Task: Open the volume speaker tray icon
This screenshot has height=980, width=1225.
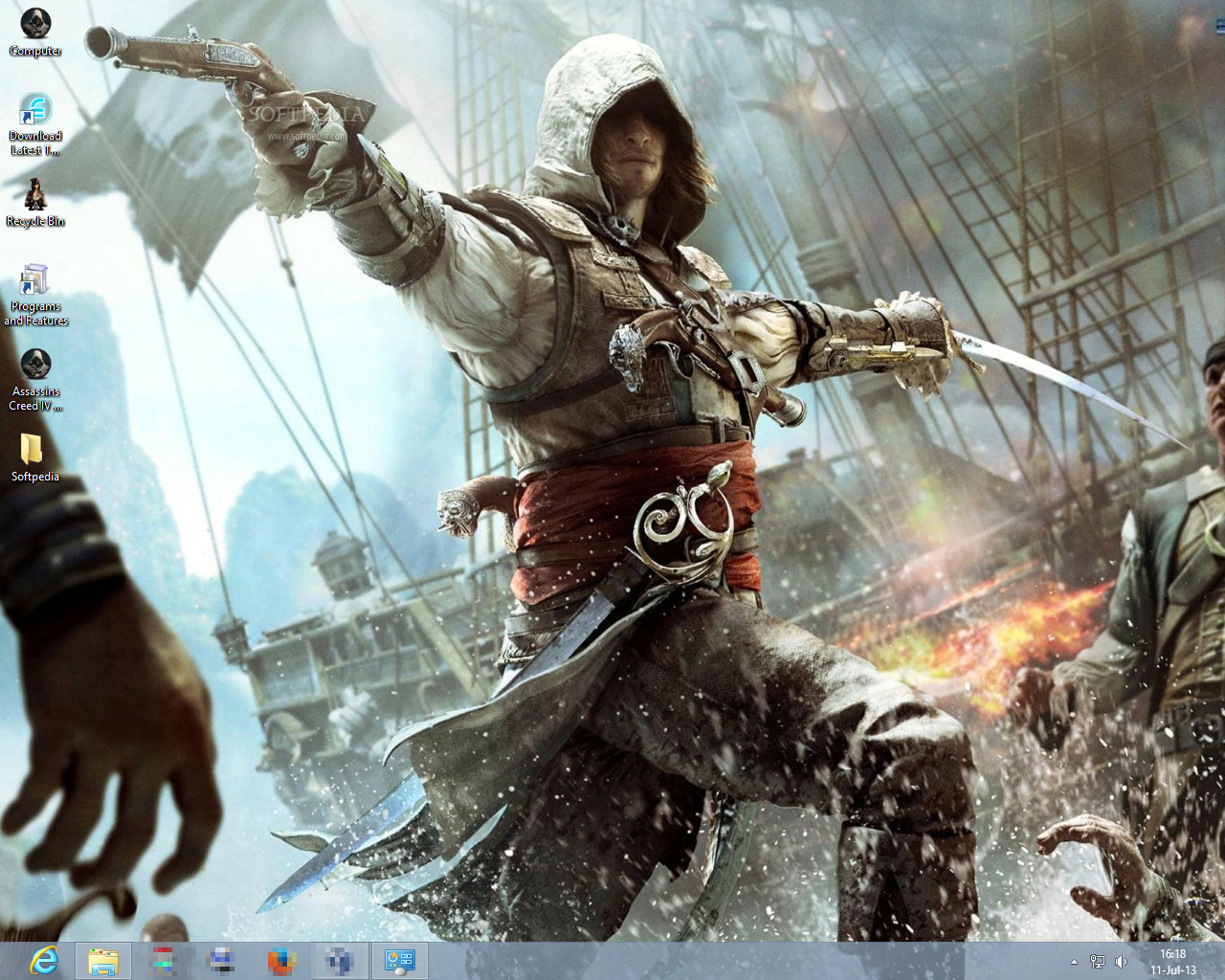Action: tap(1121, 962)
